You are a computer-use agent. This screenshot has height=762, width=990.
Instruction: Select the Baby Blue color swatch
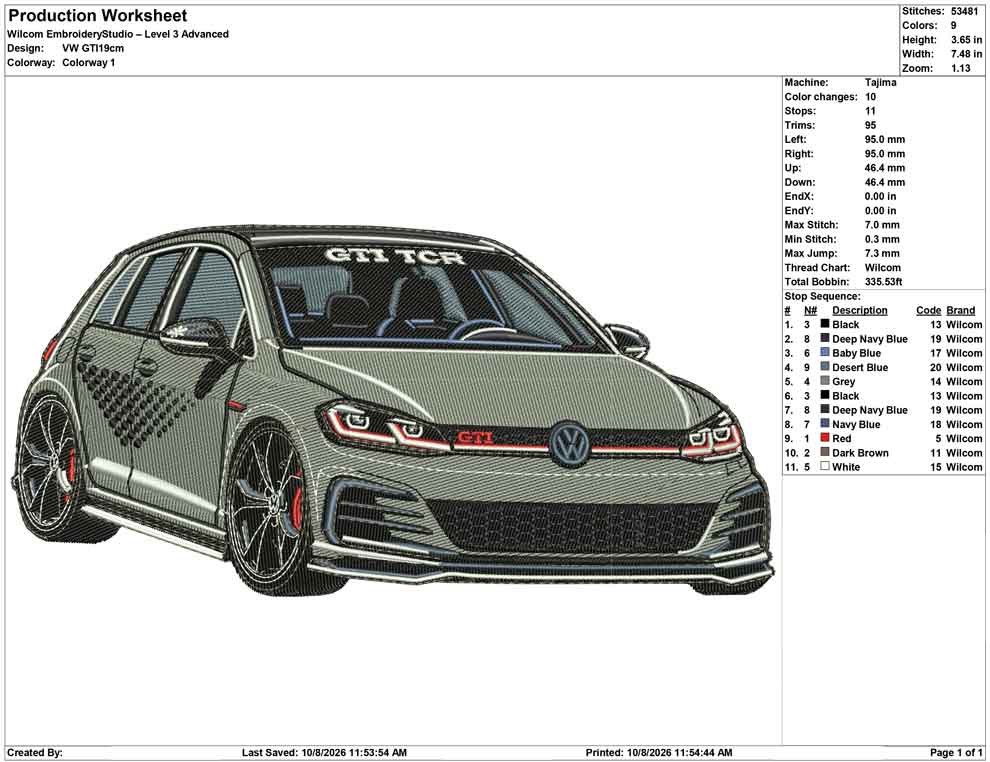point(825,352)
